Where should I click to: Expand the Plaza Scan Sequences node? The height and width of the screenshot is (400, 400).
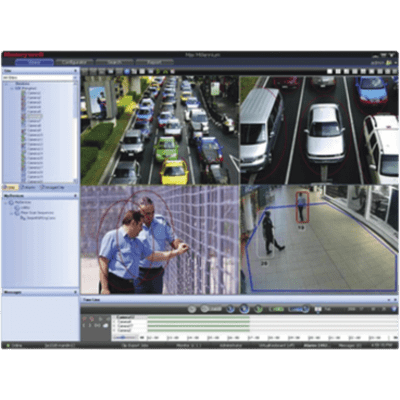click(12, 213)
